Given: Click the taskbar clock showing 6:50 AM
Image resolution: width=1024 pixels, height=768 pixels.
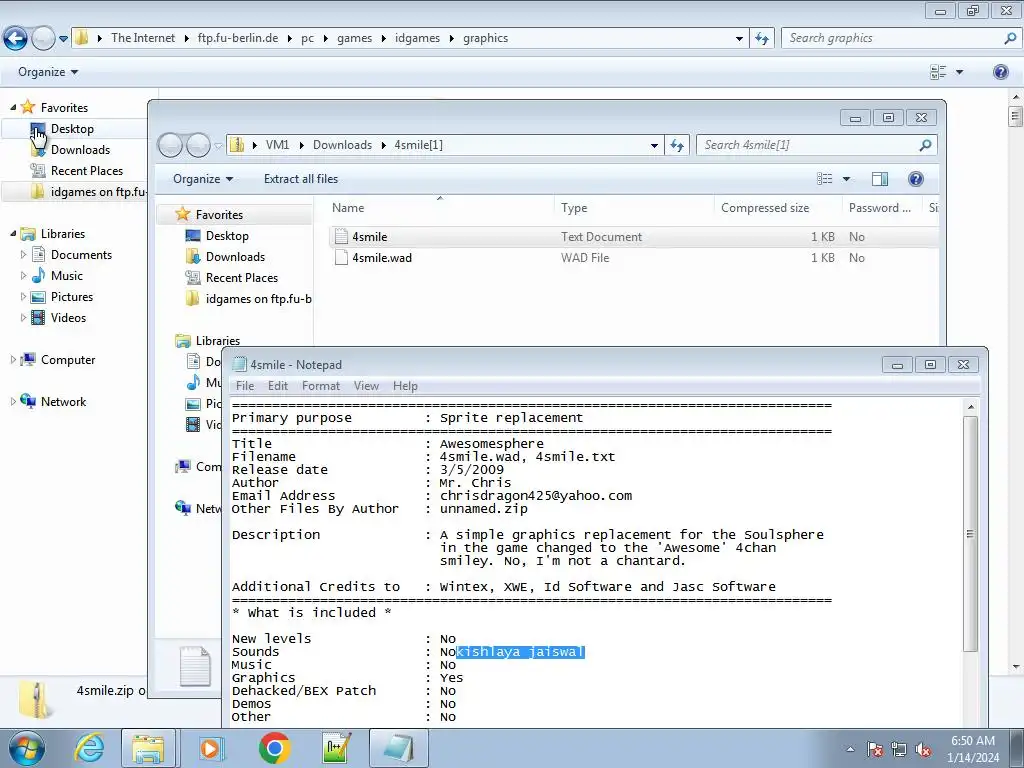Looking at the screenshot, I should tap(973, 749).
